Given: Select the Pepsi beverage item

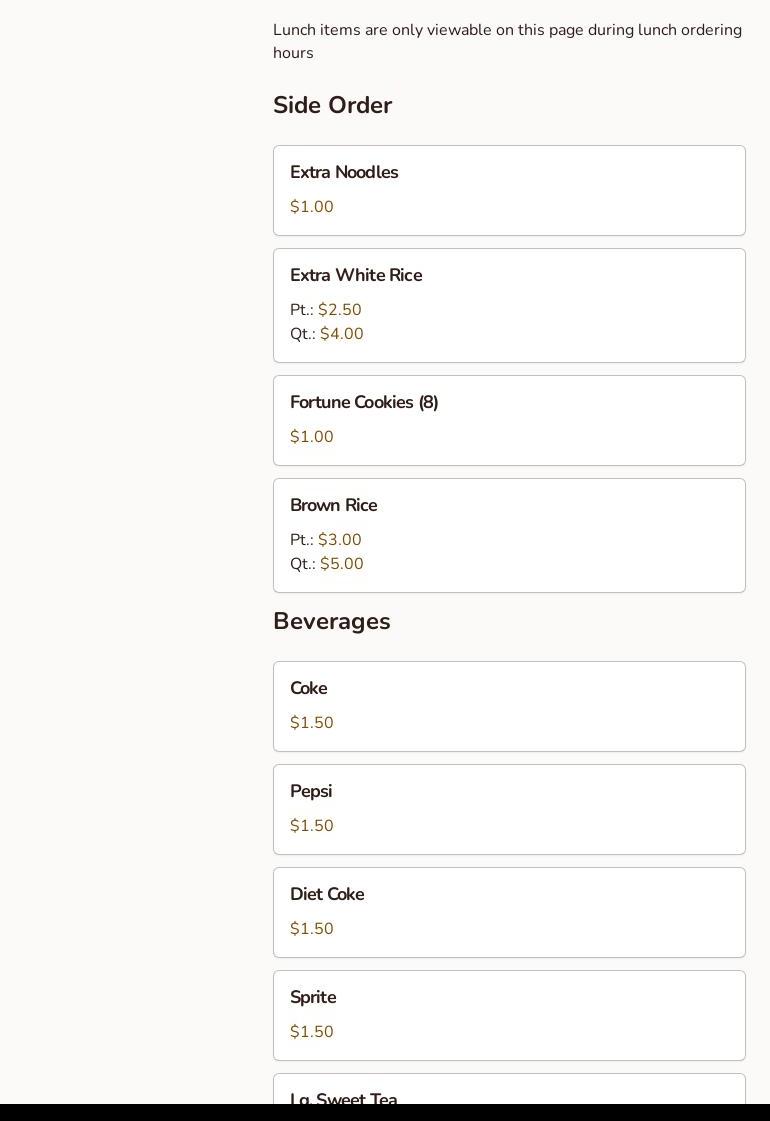Looking at the screenshot, I should [x=311, y=792].
